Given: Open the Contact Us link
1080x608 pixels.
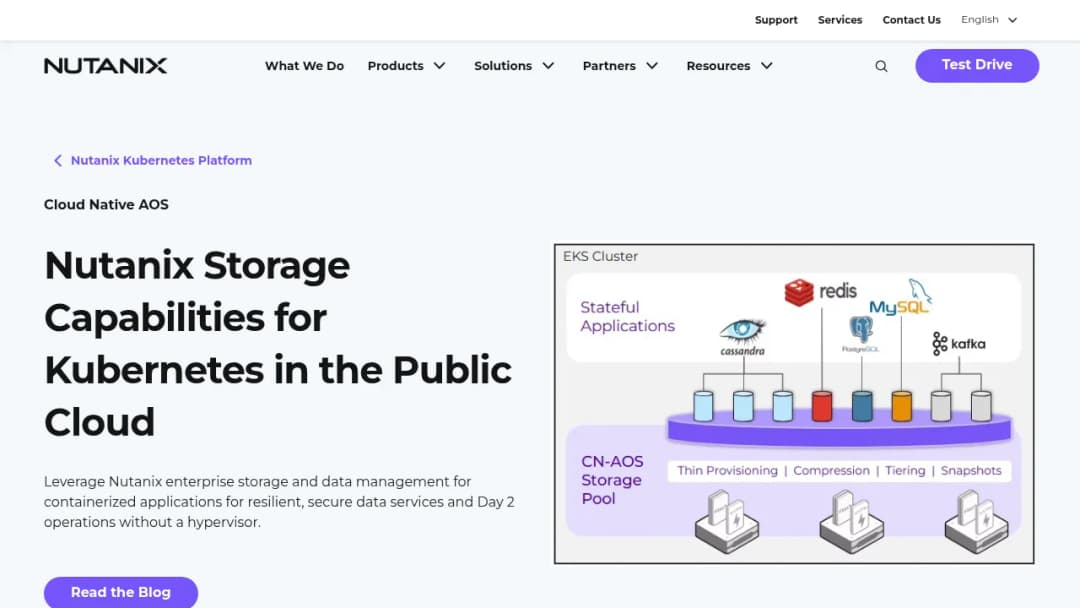Looking at the screenshot, I should pyautogui.click(x=911, y=20).
